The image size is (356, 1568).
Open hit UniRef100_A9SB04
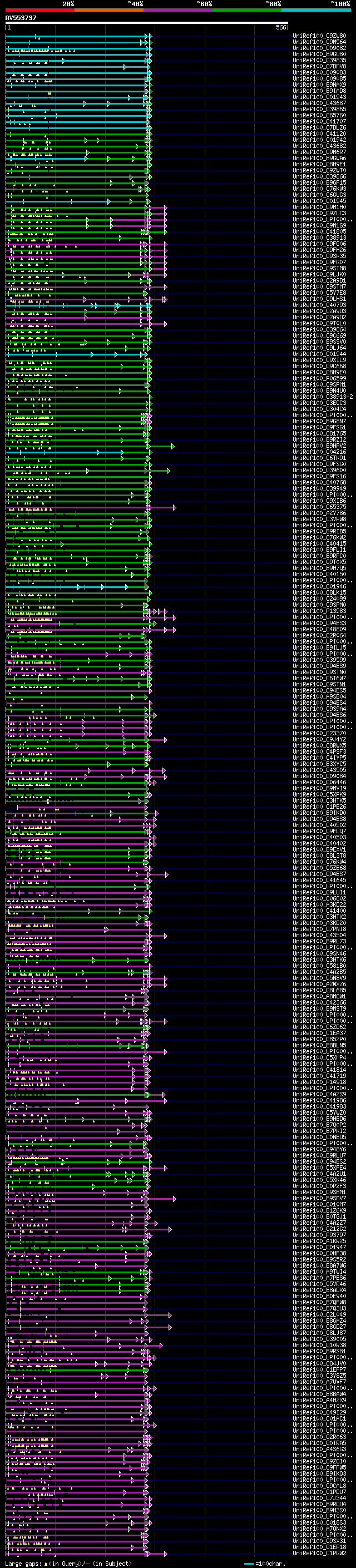[x=319, y=696]
